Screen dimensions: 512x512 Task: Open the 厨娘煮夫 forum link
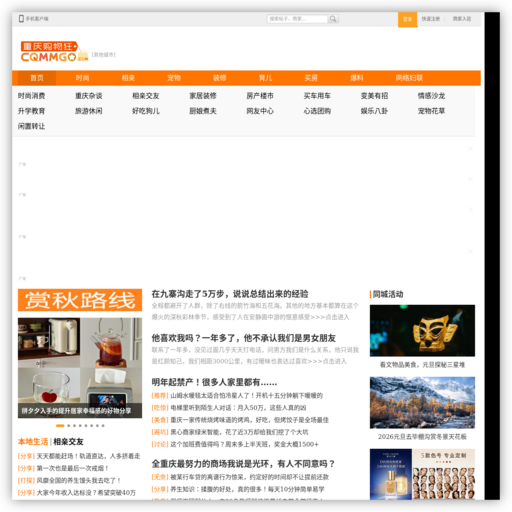203,111
